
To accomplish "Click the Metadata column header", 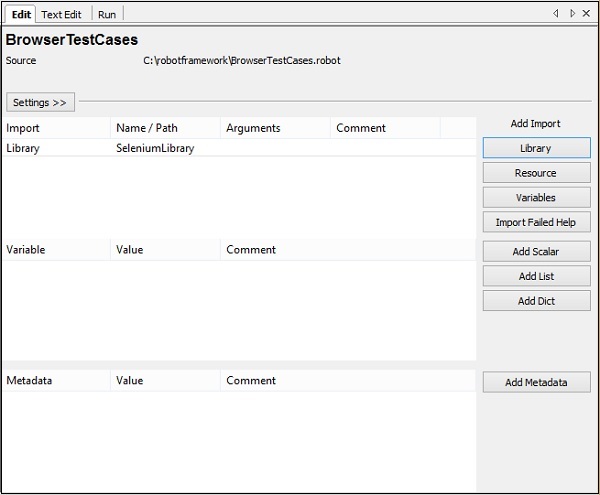I will [x=29, y=381].
